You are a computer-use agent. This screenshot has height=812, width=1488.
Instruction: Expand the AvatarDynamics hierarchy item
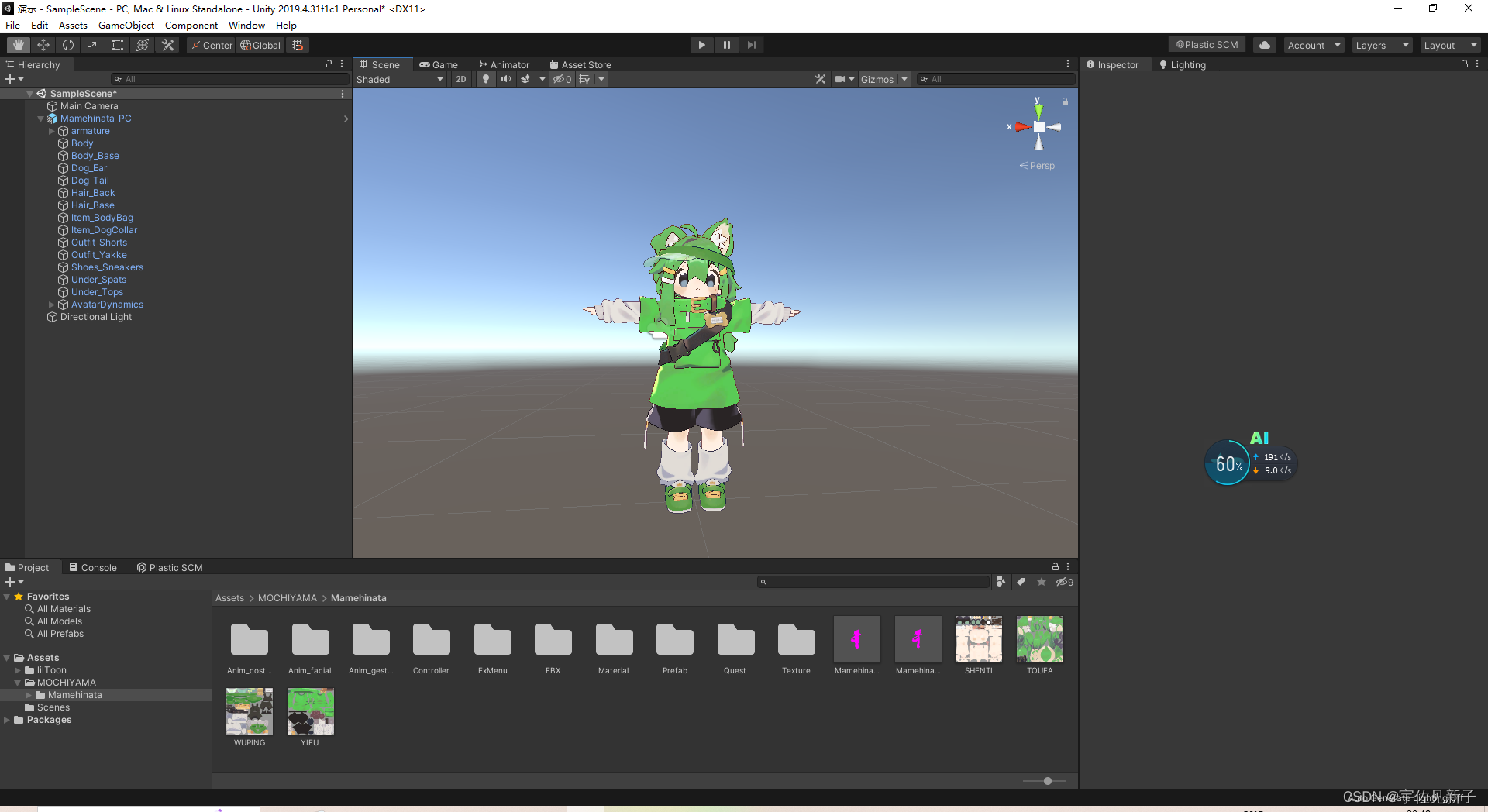(x=52, y=304)
